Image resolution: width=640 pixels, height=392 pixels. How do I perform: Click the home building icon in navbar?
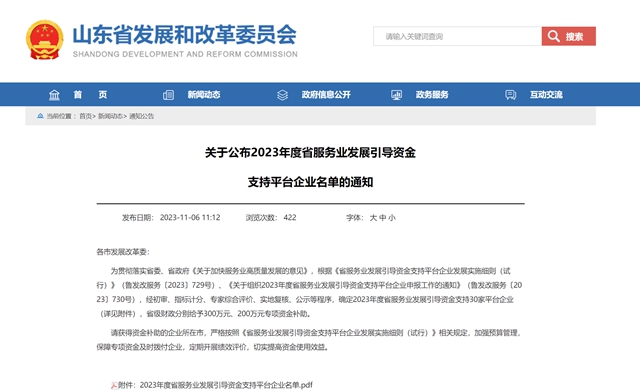pos(54,95)
